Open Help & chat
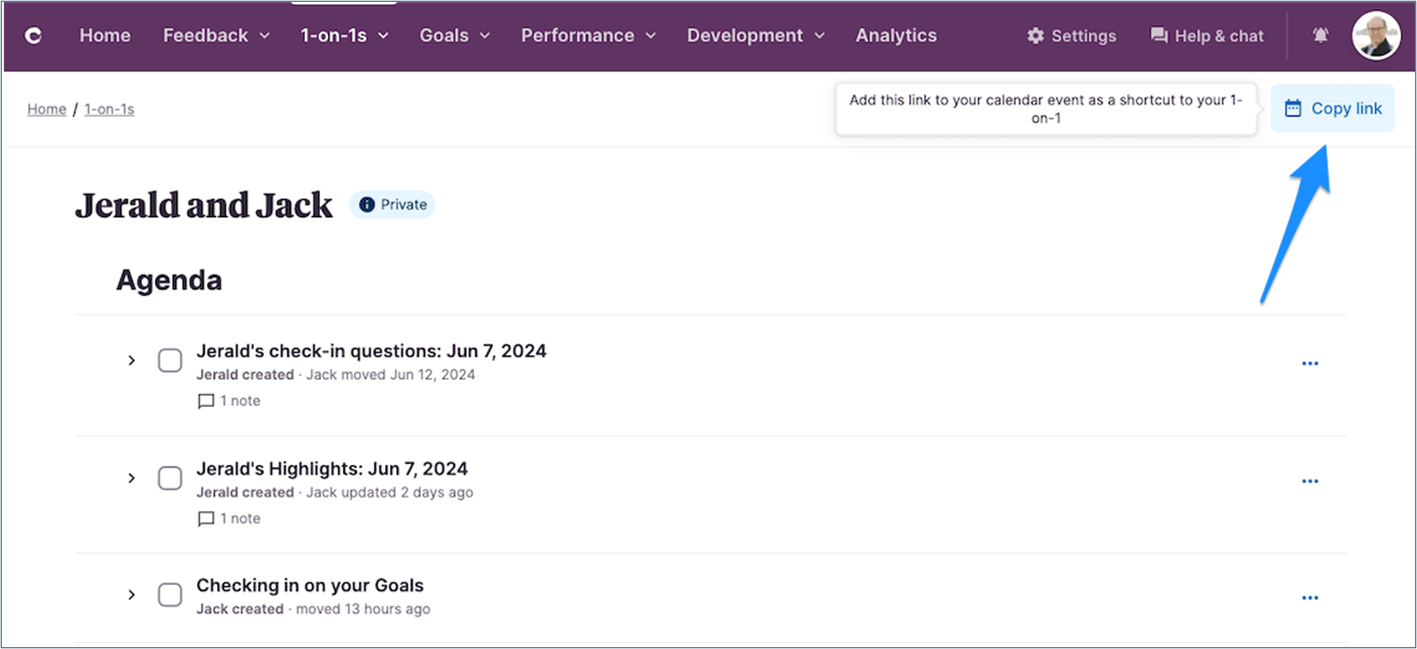The width and height of the screenshot is (1417, 649). [x=1207, y=36]
